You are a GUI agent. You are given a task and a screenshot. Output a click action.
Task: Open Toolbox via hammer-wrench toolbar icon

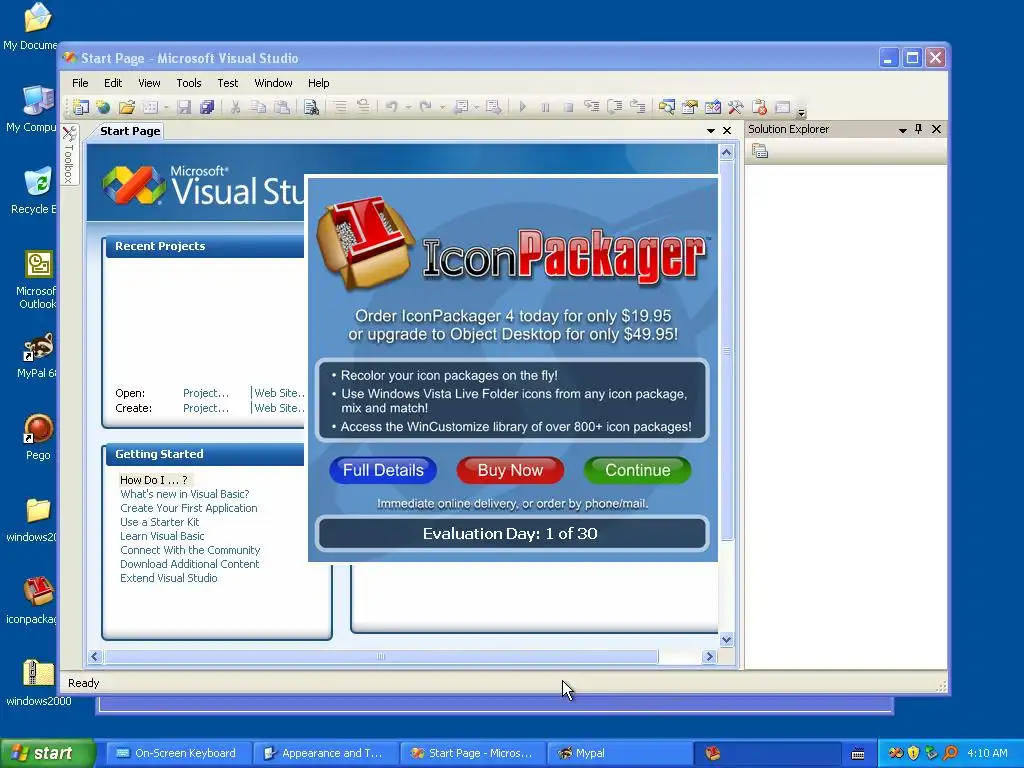point(736,107)
